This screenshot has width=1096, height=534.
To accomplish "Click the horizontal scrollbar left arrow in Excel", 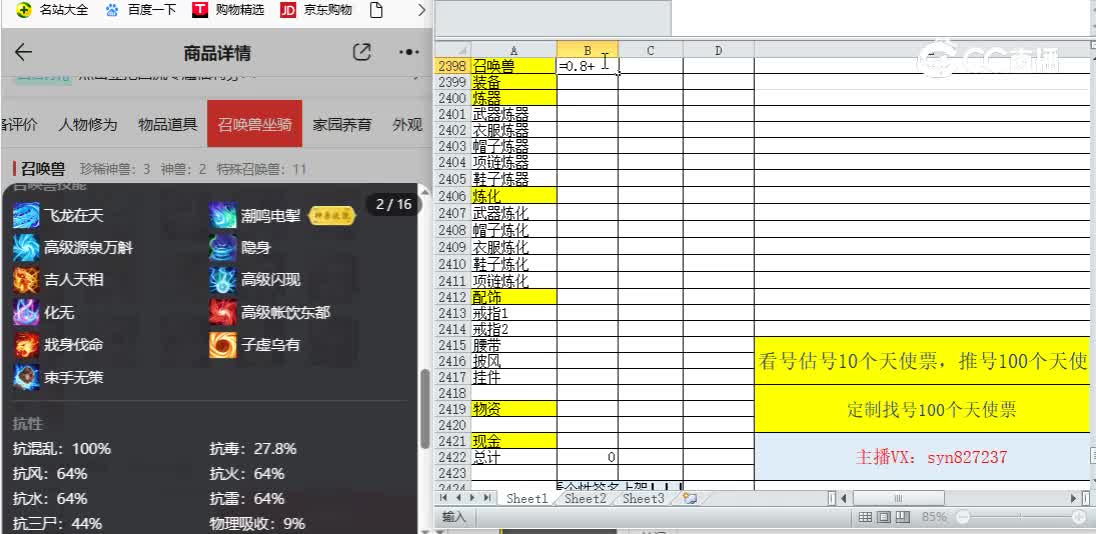I will coord(843,498).
